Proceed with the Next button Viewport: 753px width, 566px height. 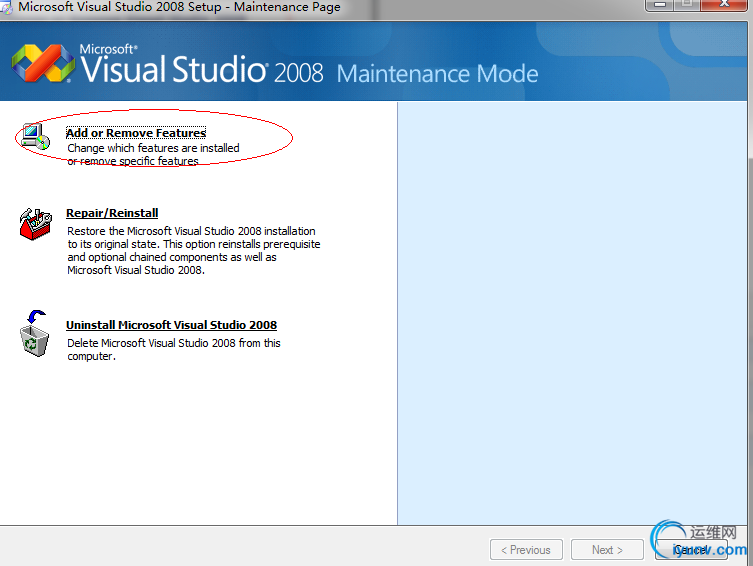[x=607, y=550]
